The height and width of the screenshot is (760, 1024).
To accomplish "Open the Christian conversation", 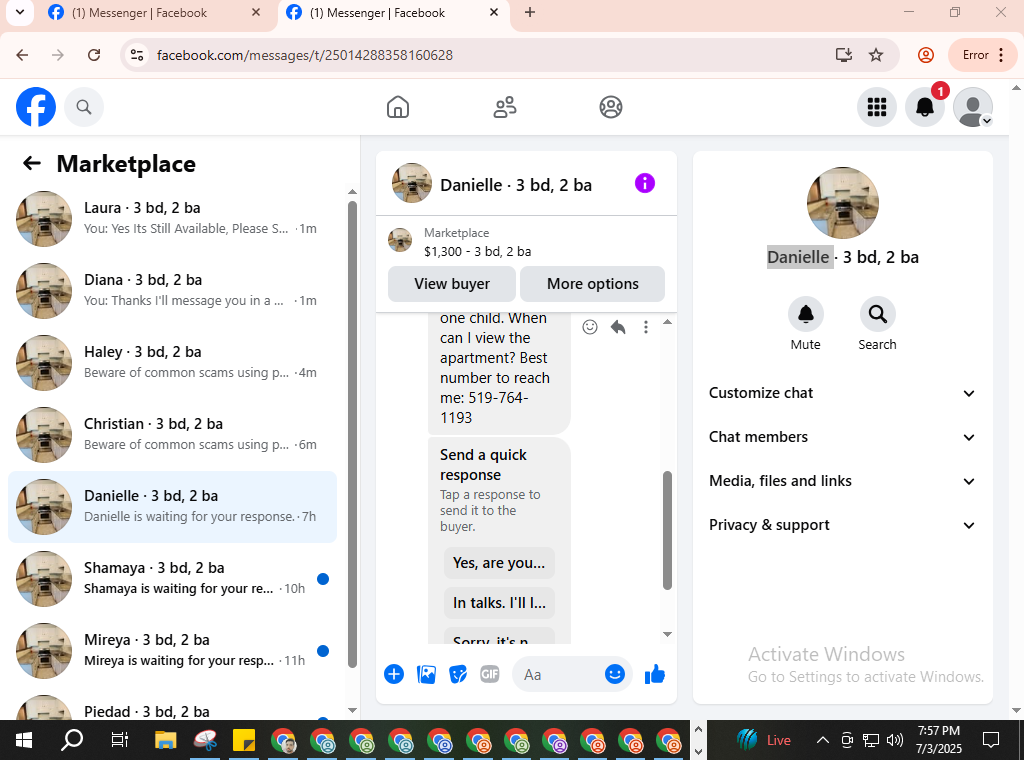I will [172, 435].
